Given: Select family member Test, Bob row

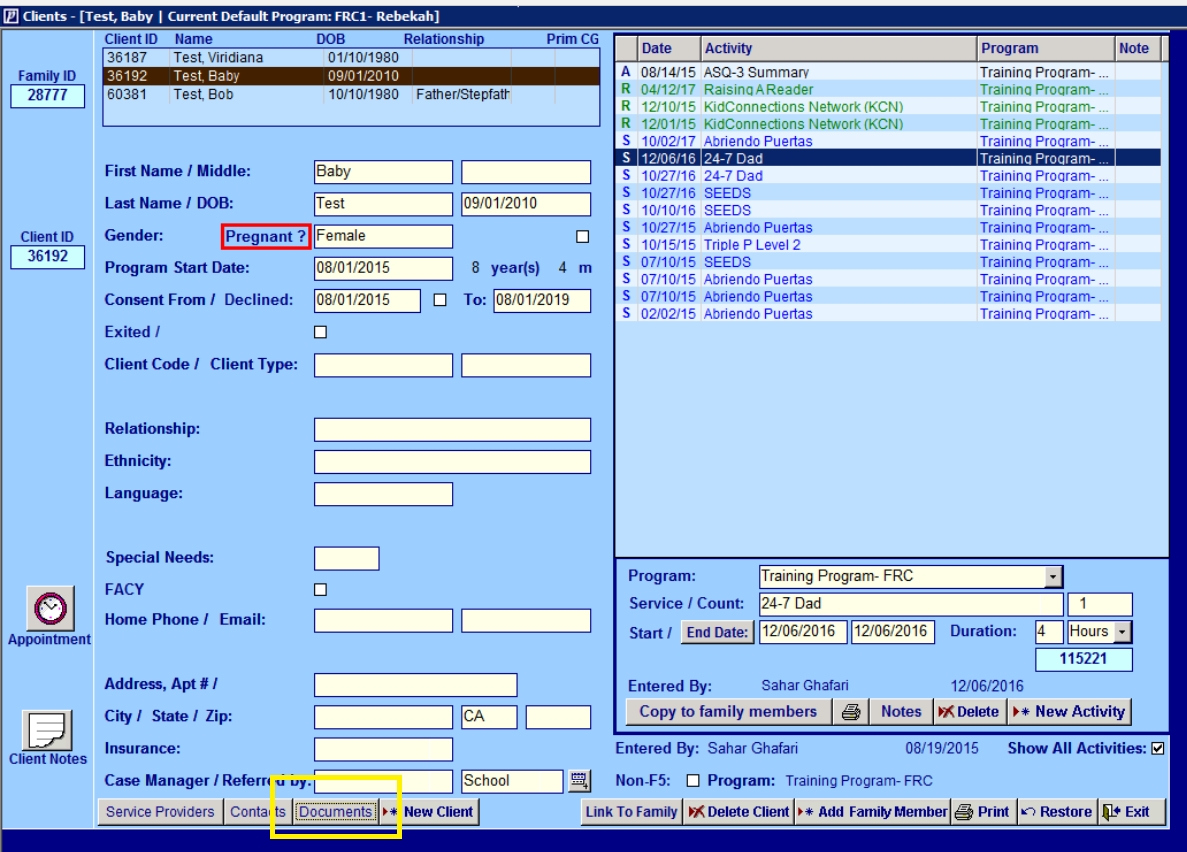Looking at the screenshot, I should [x=351, y=95].
